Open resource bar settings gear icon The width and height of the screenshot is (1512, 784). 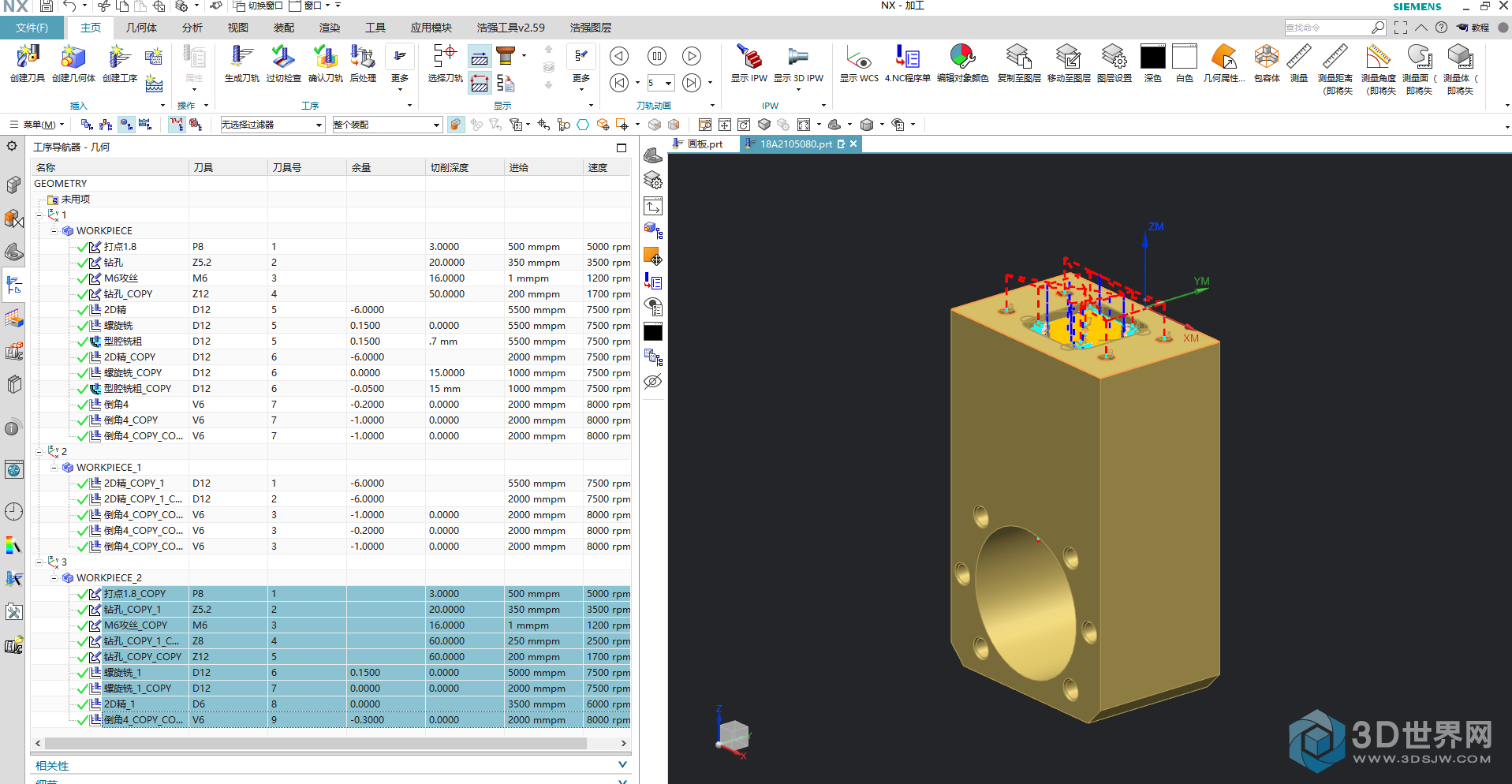[12, 146]
